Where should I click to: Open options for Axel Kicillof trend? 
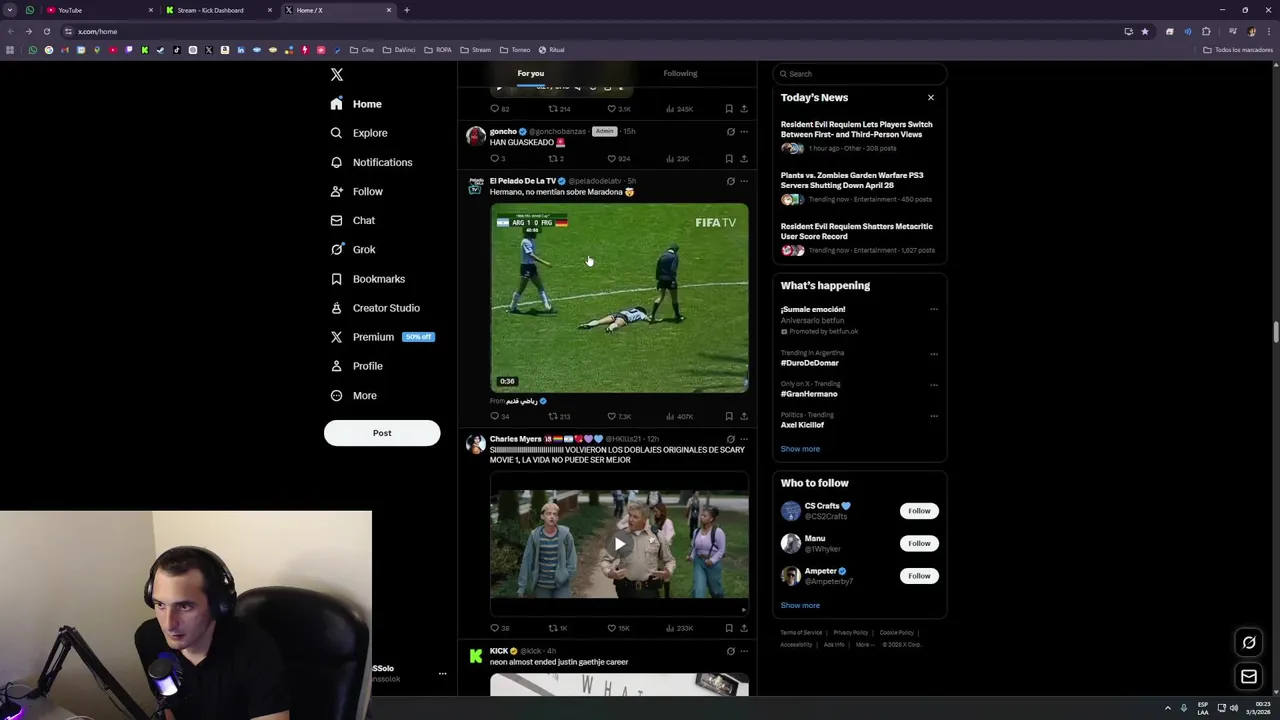[x=934, y=416]
